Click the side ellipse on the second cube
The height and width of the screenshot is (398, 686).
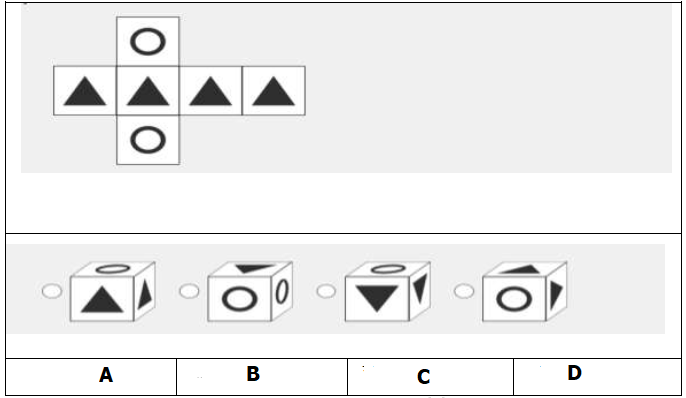pos(282,292)
